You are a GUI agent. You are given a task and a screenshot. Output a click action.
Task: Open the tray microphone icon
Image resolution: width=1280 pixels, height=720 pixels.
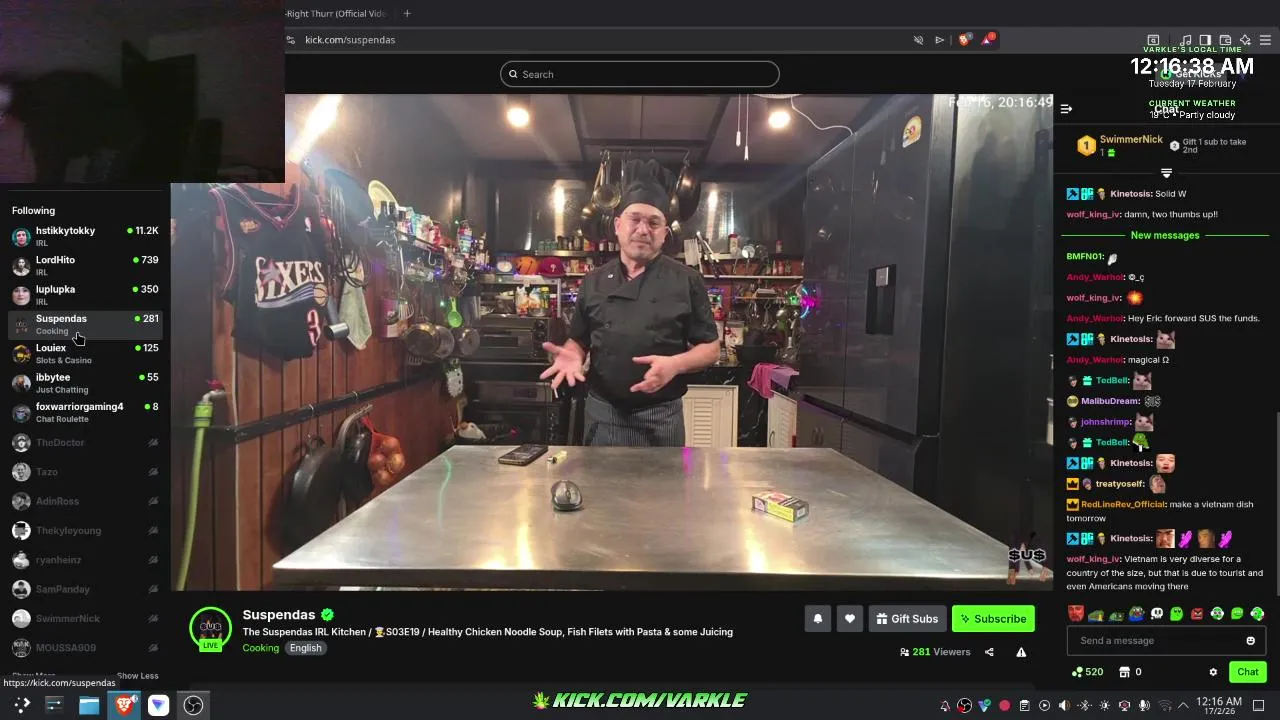pos(1144,705)
